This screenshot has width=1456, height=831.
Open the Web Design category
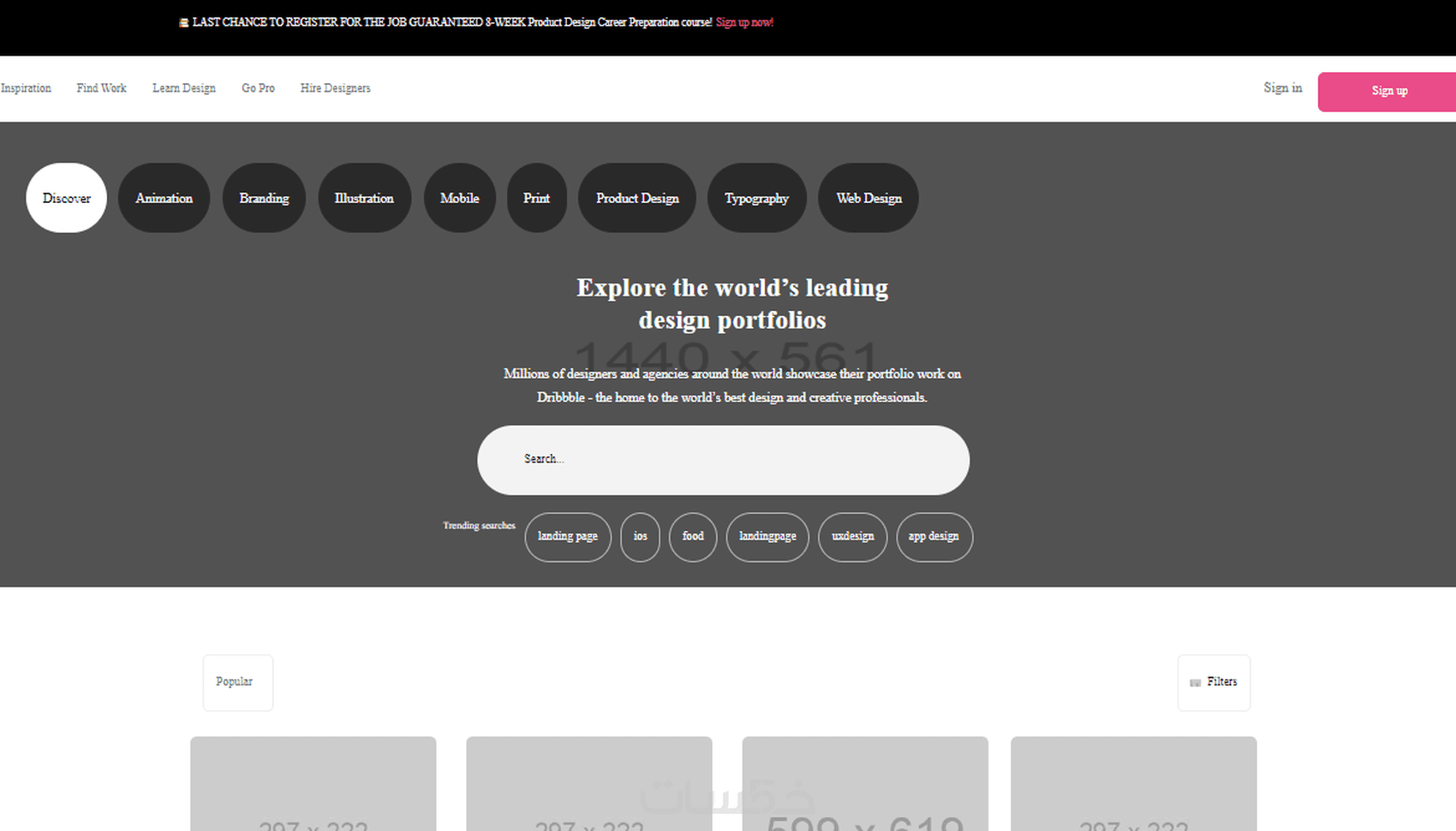pyautogui.click(x=868, y=198)
